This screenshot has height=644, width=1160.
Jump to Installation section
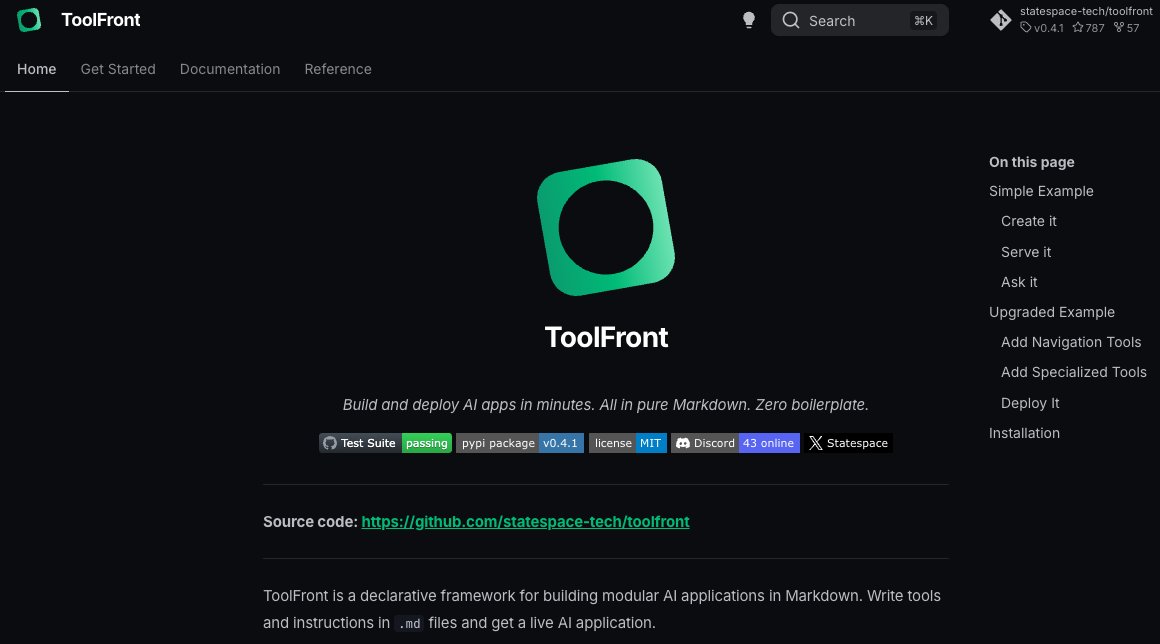[1024, 433]
